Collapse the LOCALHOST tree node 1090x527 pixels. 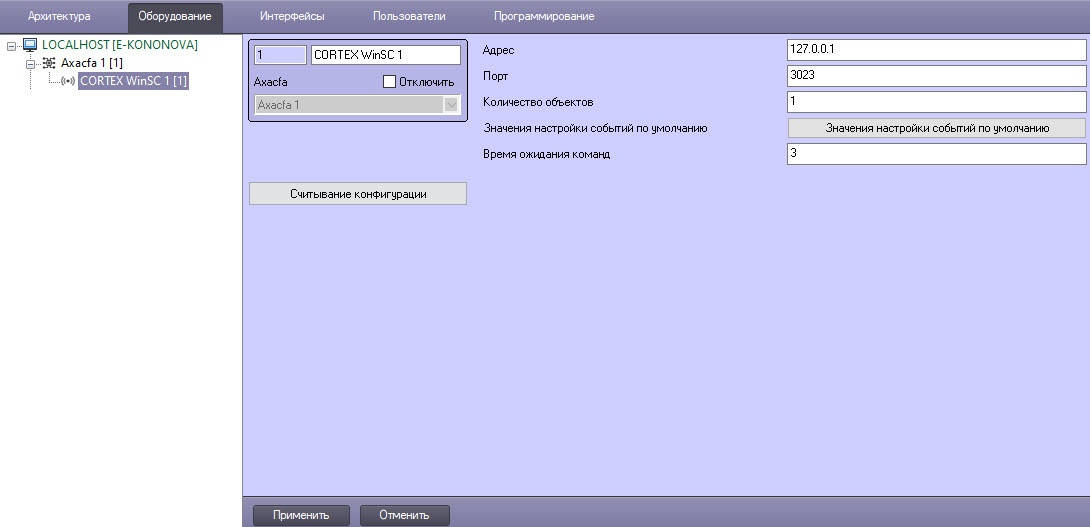point(12,45)
